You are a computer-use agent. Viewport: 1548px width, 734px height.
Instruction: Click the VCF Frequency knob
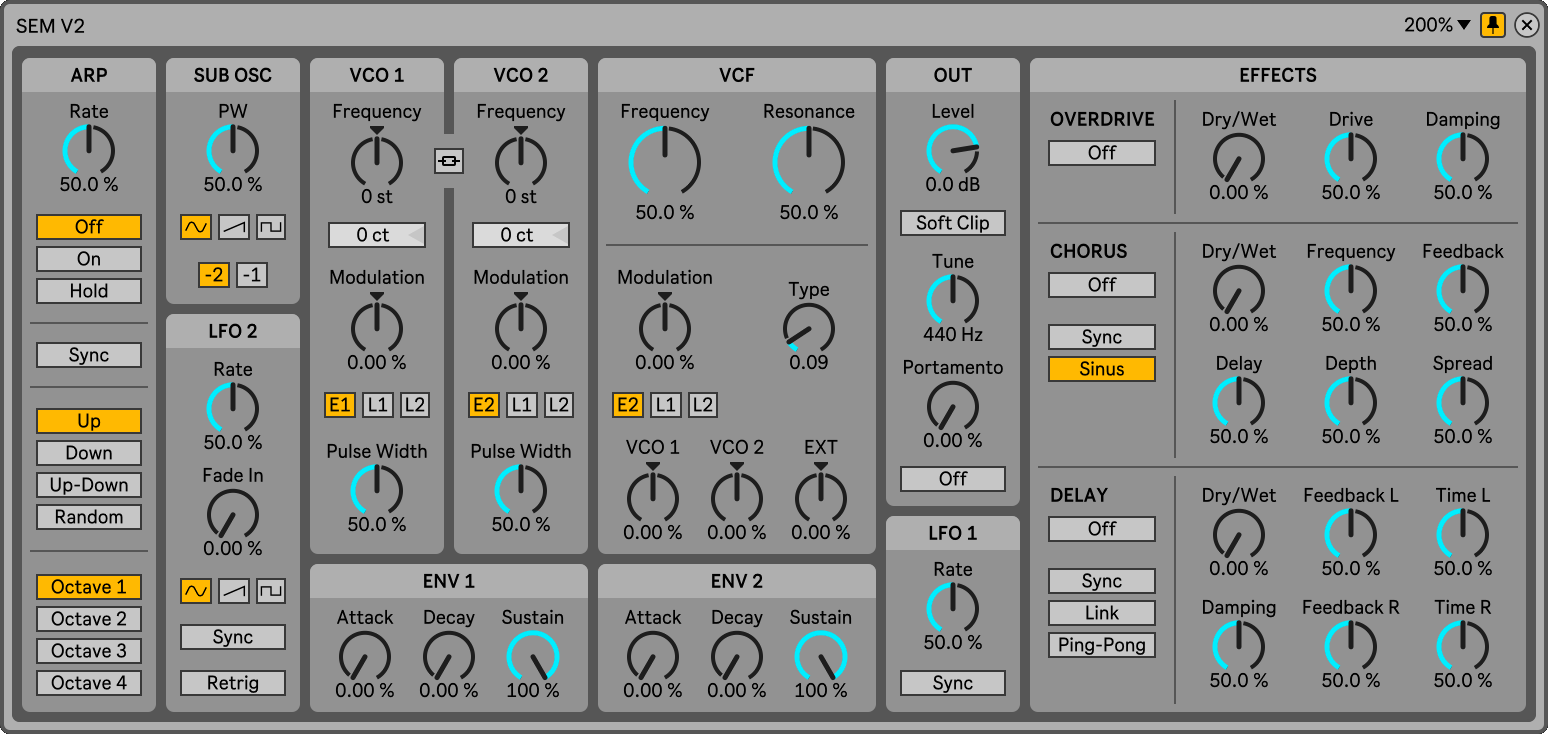coord(665,162)
